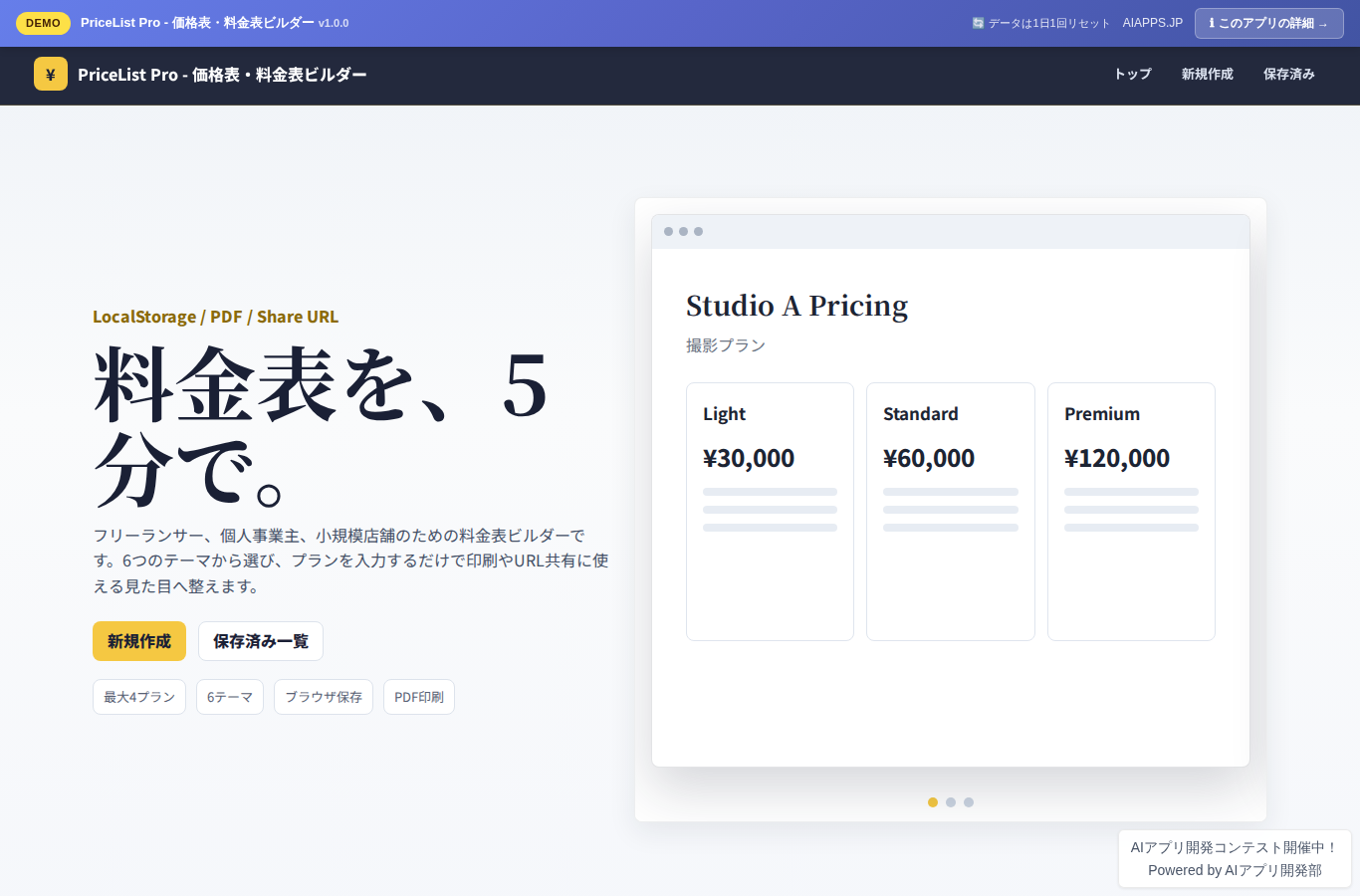Select the third carousel dot
Screen dimensions: 1360x896
pyautogui.click(x=969, y=802)
